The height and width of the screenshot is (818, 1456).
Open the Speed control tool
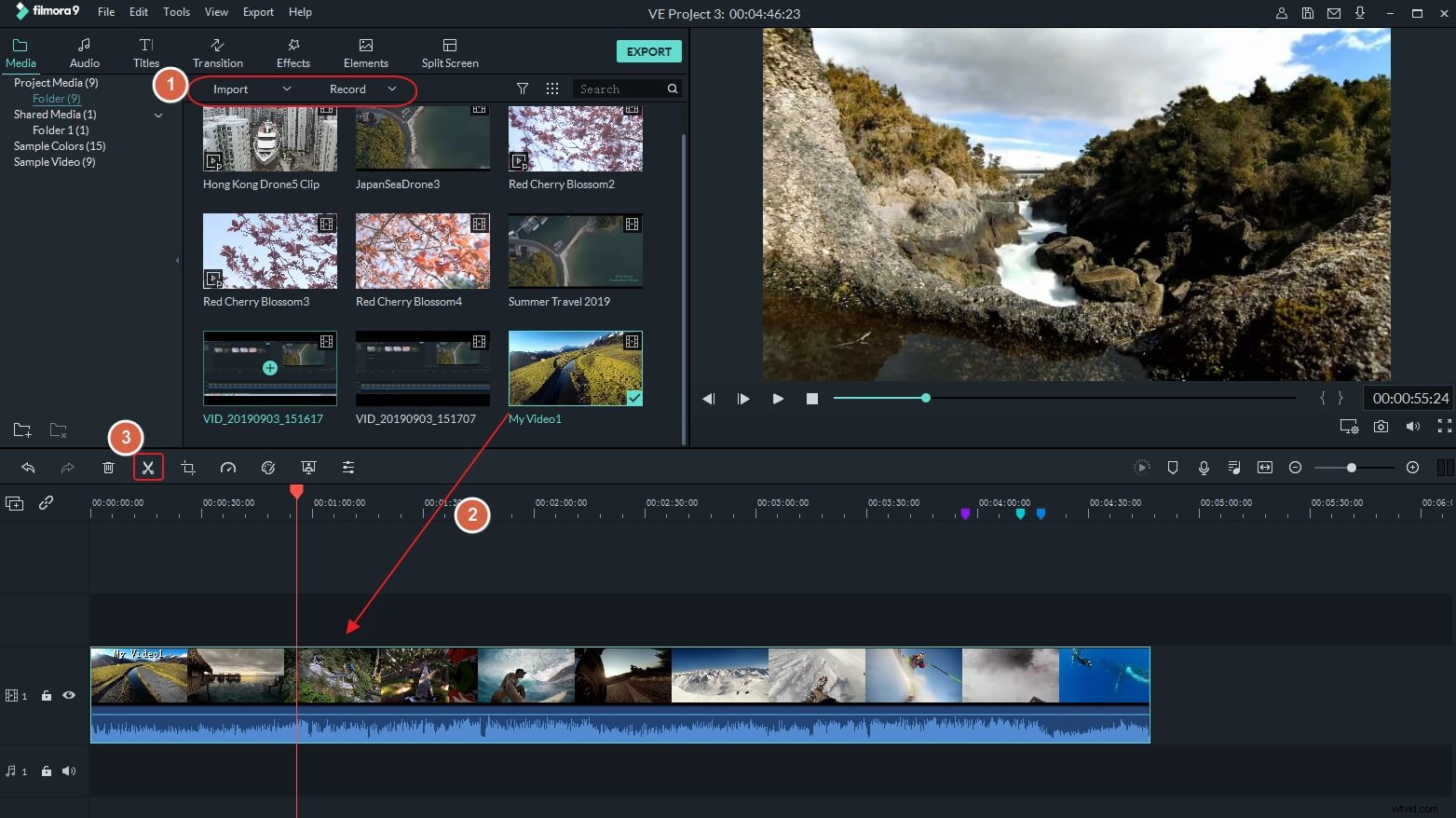click(228, 467)
